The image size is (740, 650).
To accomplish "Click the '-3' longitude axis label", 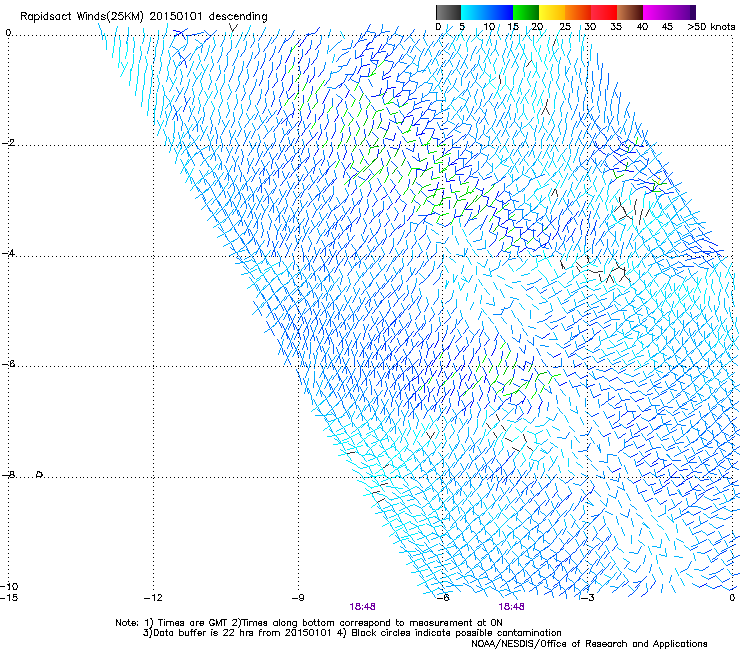I will pos(588,598).
